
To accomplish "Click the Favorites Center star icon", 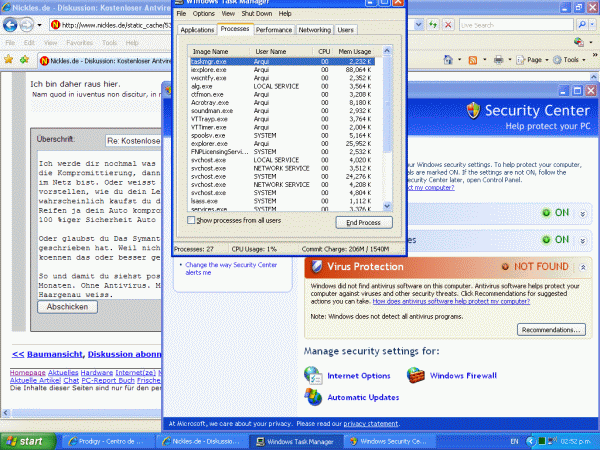I will coord(9,59).
